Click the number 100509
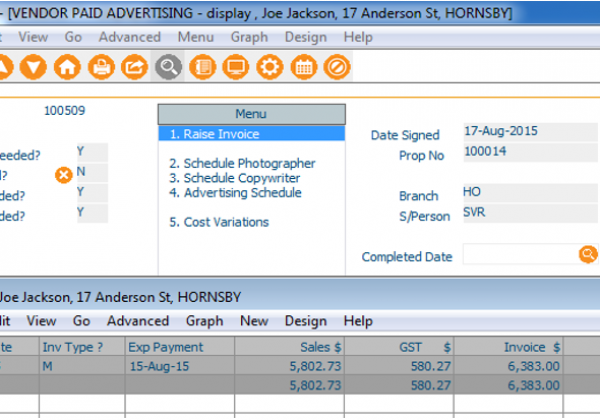This screenshot has width=600, height=420. tap(64, 111)
